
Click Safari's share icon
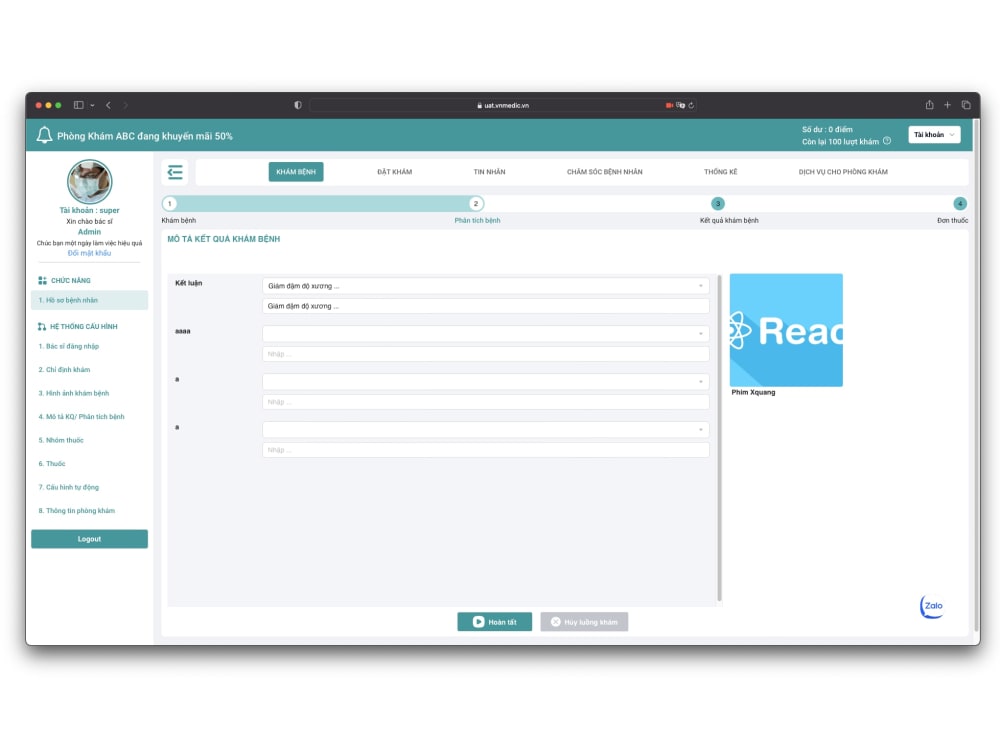[929, 105]
